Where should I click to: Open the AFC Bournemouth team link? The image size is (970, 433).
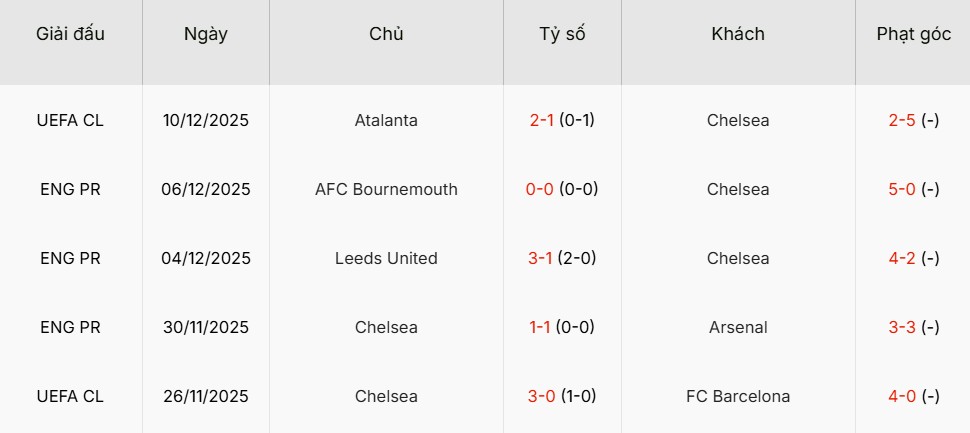386,189
